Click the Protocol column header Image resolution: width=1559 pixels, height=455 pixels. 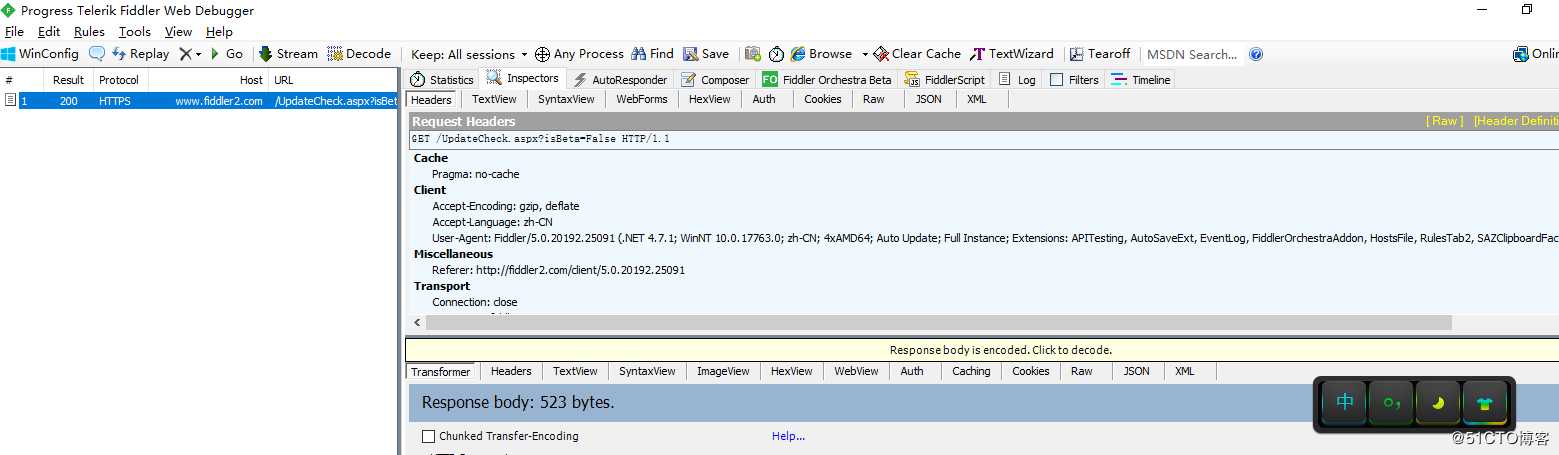pos(119,80)
